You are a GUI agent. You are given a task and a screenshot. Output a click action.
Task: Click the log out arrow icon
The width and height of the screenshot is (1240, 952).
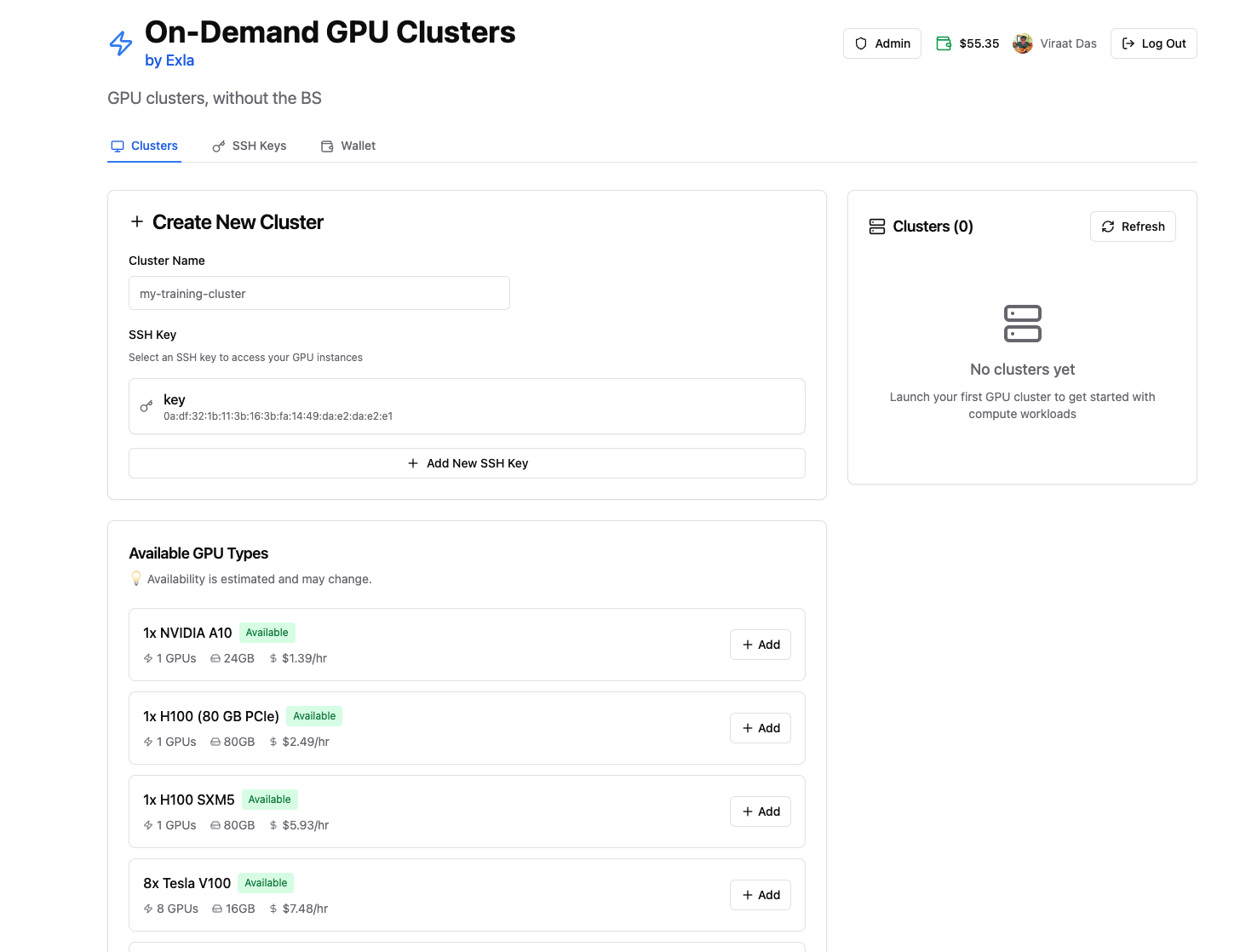[x=1128, y=43]
